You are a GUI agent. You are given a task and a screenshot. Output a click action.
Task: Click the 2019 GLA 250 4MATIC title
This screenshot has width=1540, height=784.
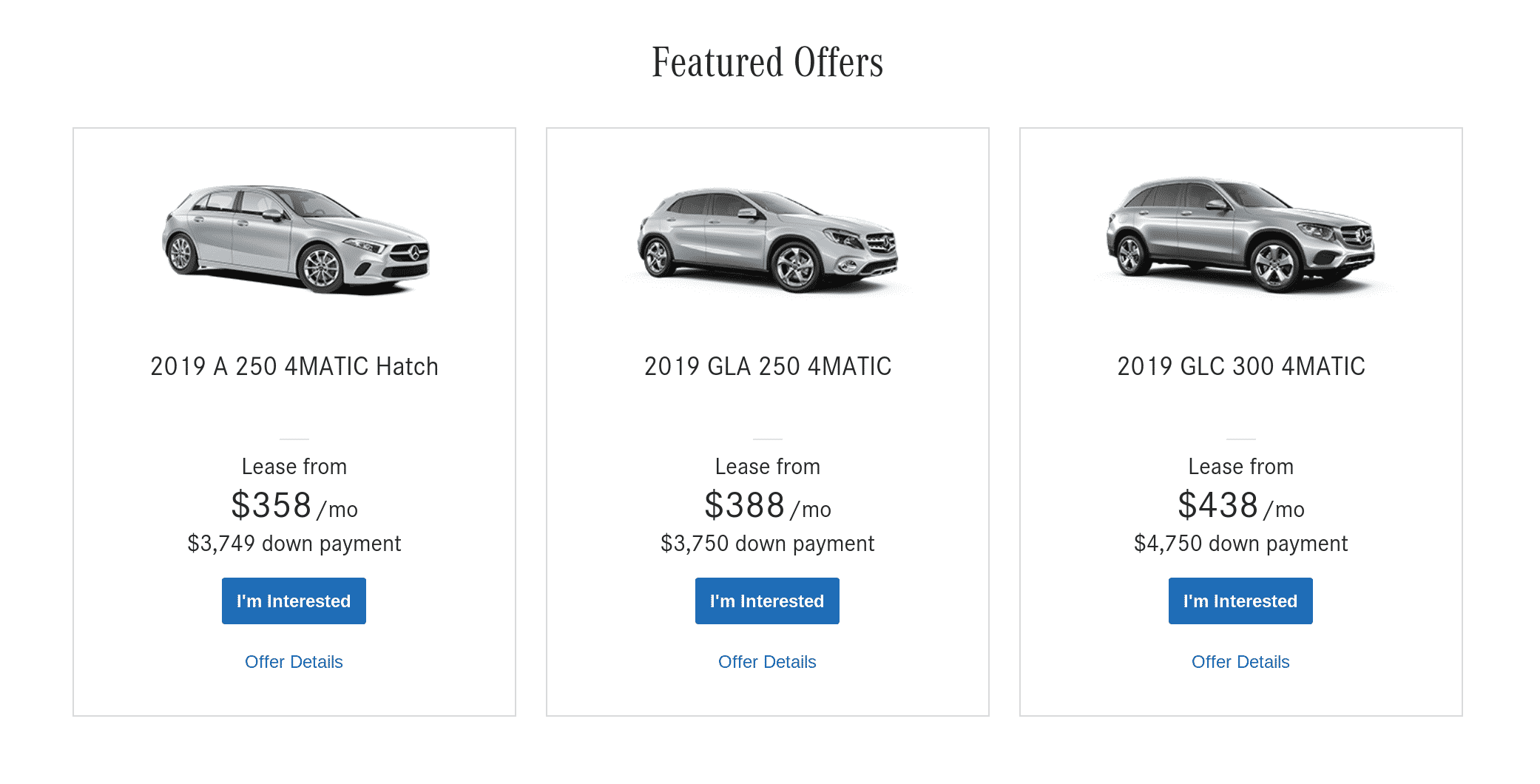(x=768, y=367)
